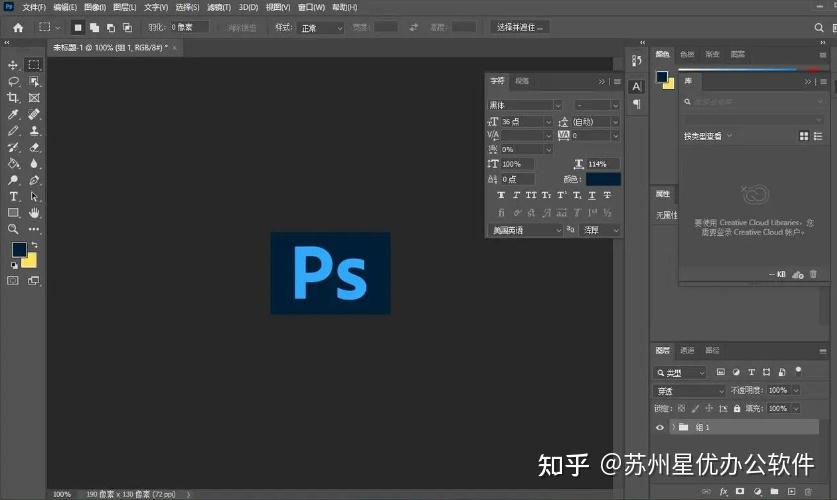Image resolution: width=837 pixels, height=500 pixels.
Task: Select the Paint Bucket tool
Action: tap(13, 164)
